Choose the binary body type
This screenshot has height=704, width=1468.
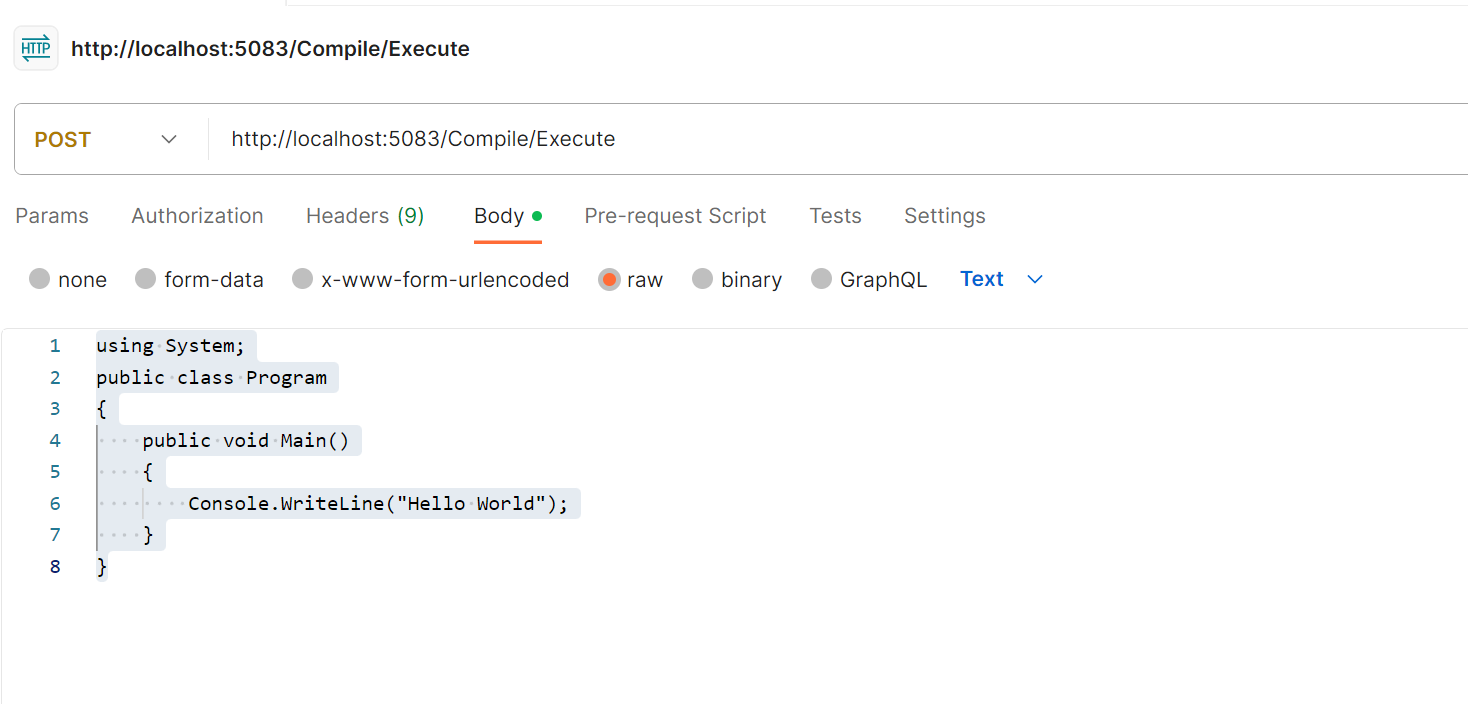click(x=703, y=279)
